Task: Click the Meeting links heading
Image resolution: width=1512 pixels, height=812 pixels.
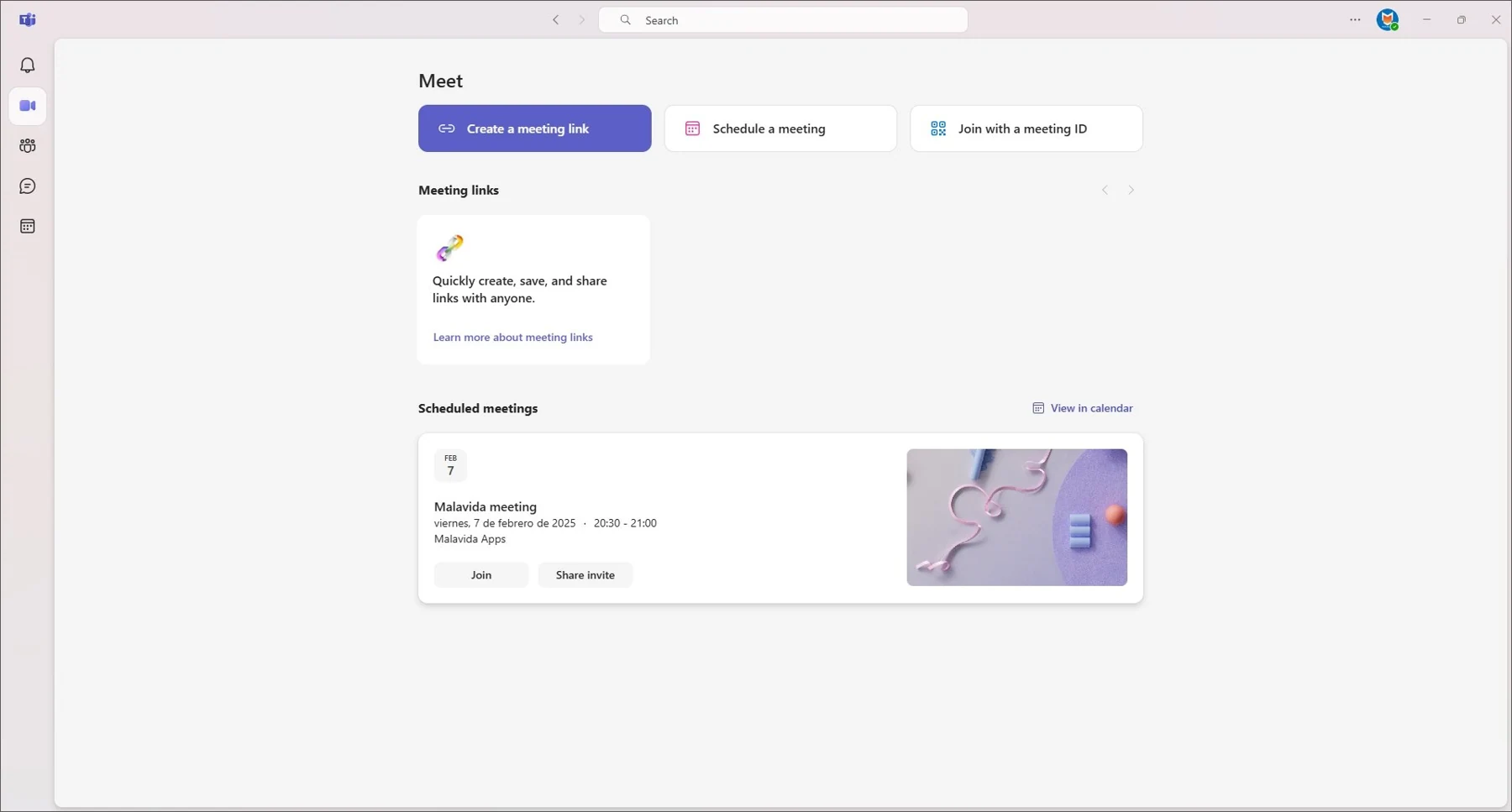Action: [x=459, y=191]
